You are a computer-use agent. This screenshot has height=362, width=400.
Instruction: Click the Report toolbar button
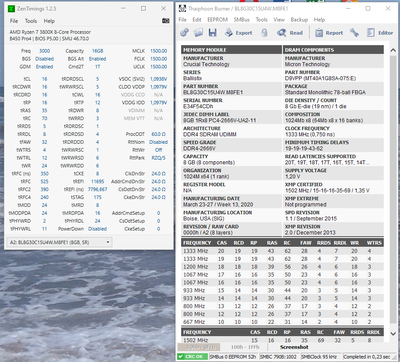[x=329, y=33]
